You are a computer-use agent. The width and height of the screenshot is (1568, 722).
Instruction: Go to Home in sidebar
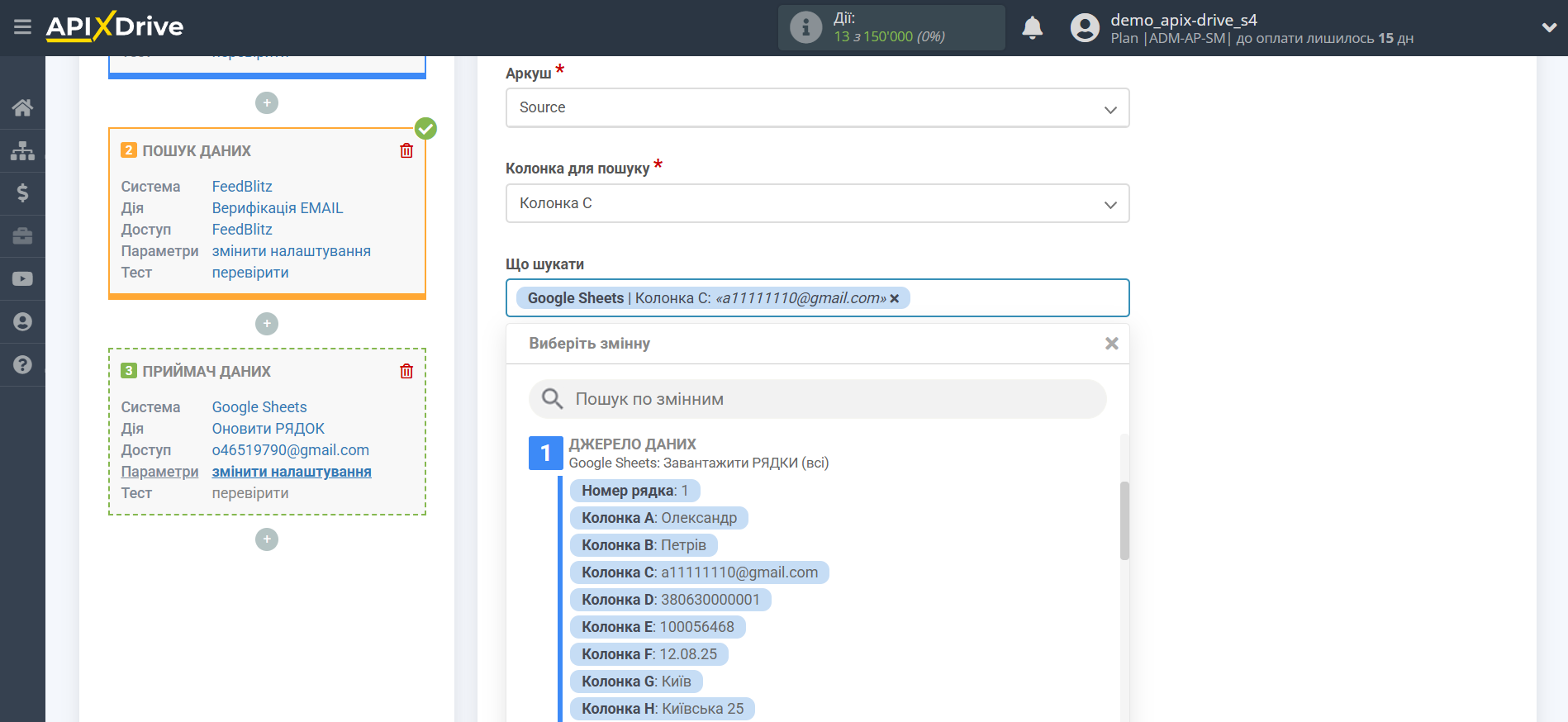click(22, 107)
